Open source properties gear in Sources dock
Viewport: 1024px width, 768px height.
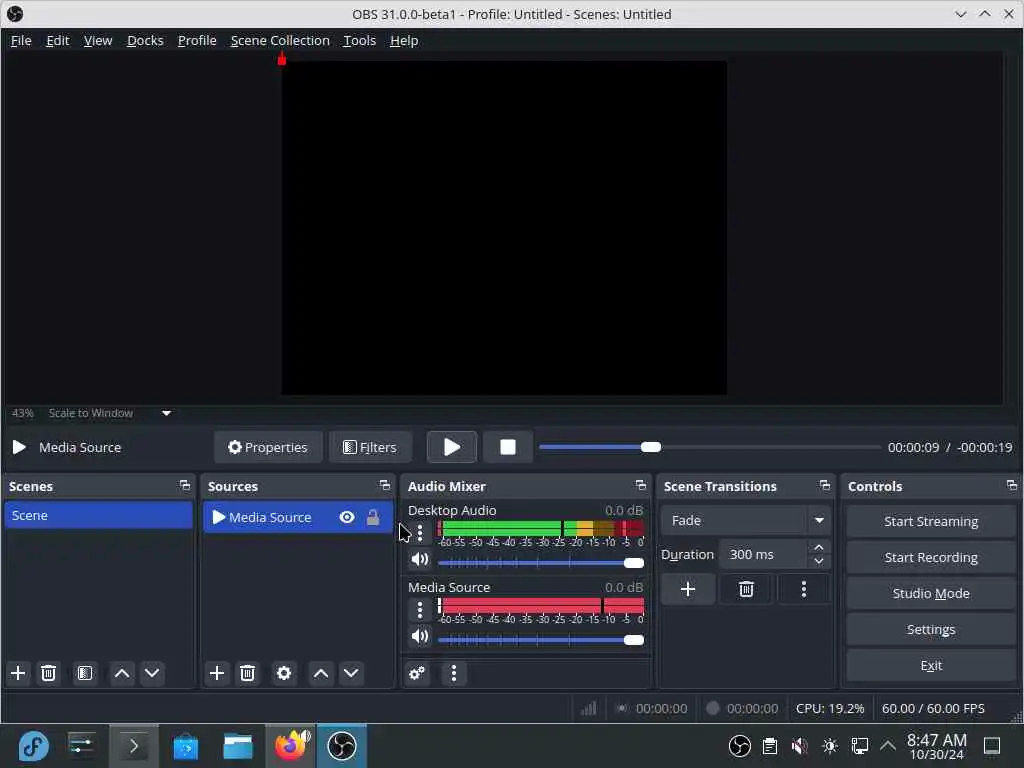(283, 673)
